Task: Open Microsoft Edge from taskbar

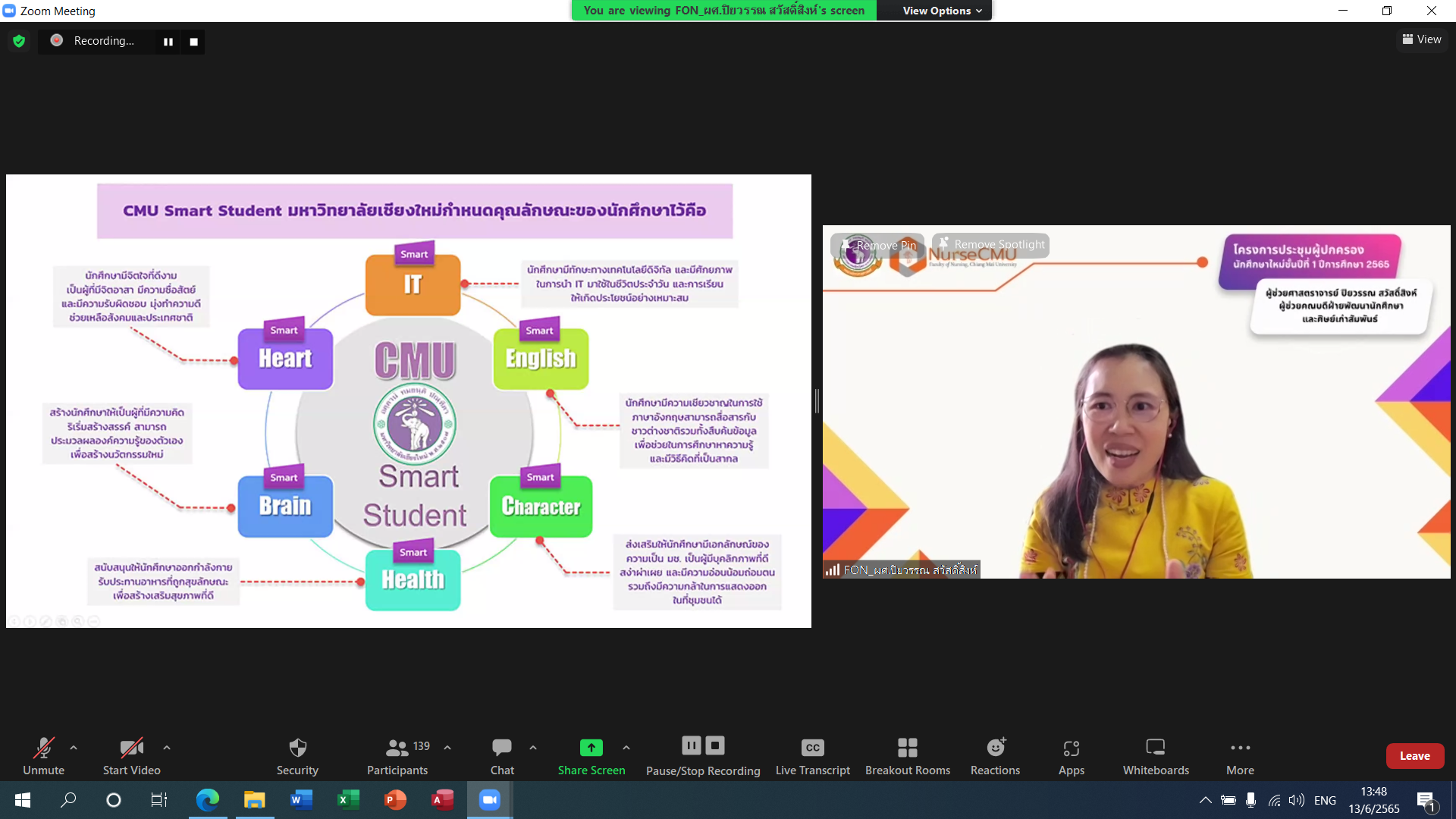Action: click(208, 800)
